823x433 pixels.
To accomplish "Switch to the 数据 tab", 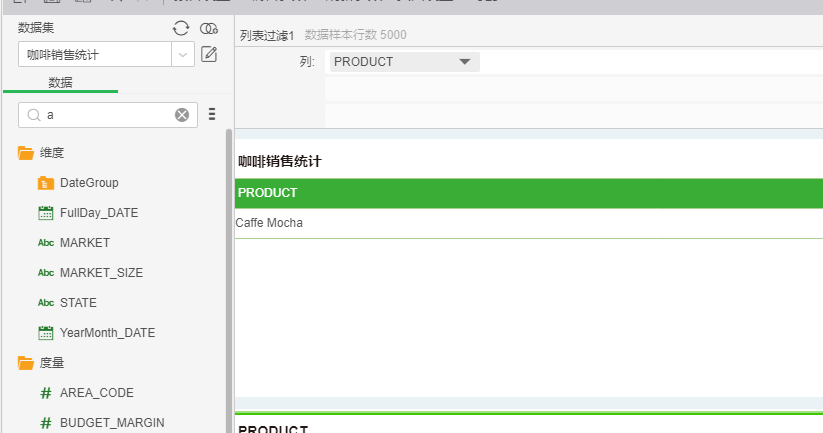I will click(60, 82).
